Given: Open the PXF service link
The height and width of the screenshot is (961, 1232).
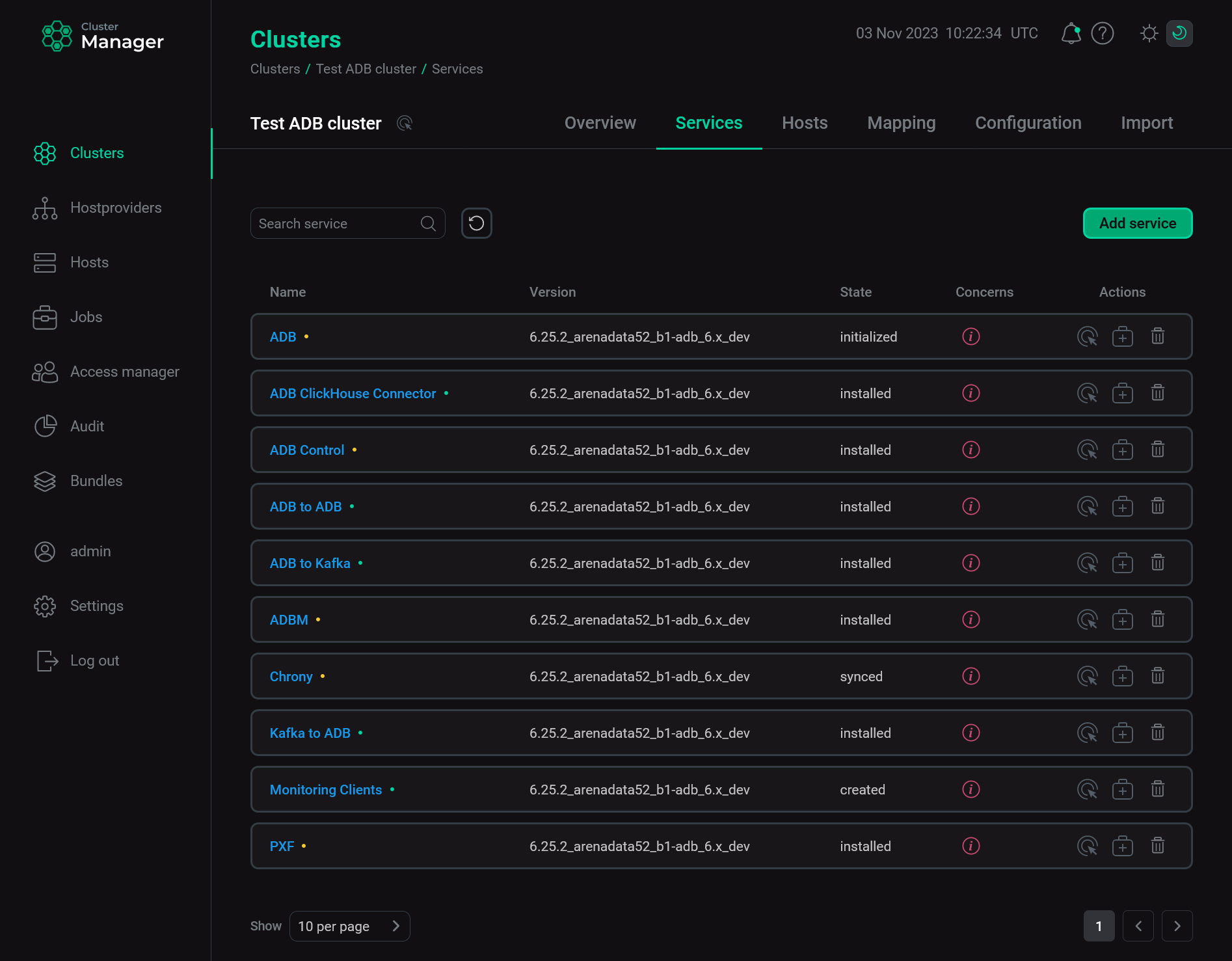Looking at the screenshot, I should pyautogui.click(x=282, y=846).
